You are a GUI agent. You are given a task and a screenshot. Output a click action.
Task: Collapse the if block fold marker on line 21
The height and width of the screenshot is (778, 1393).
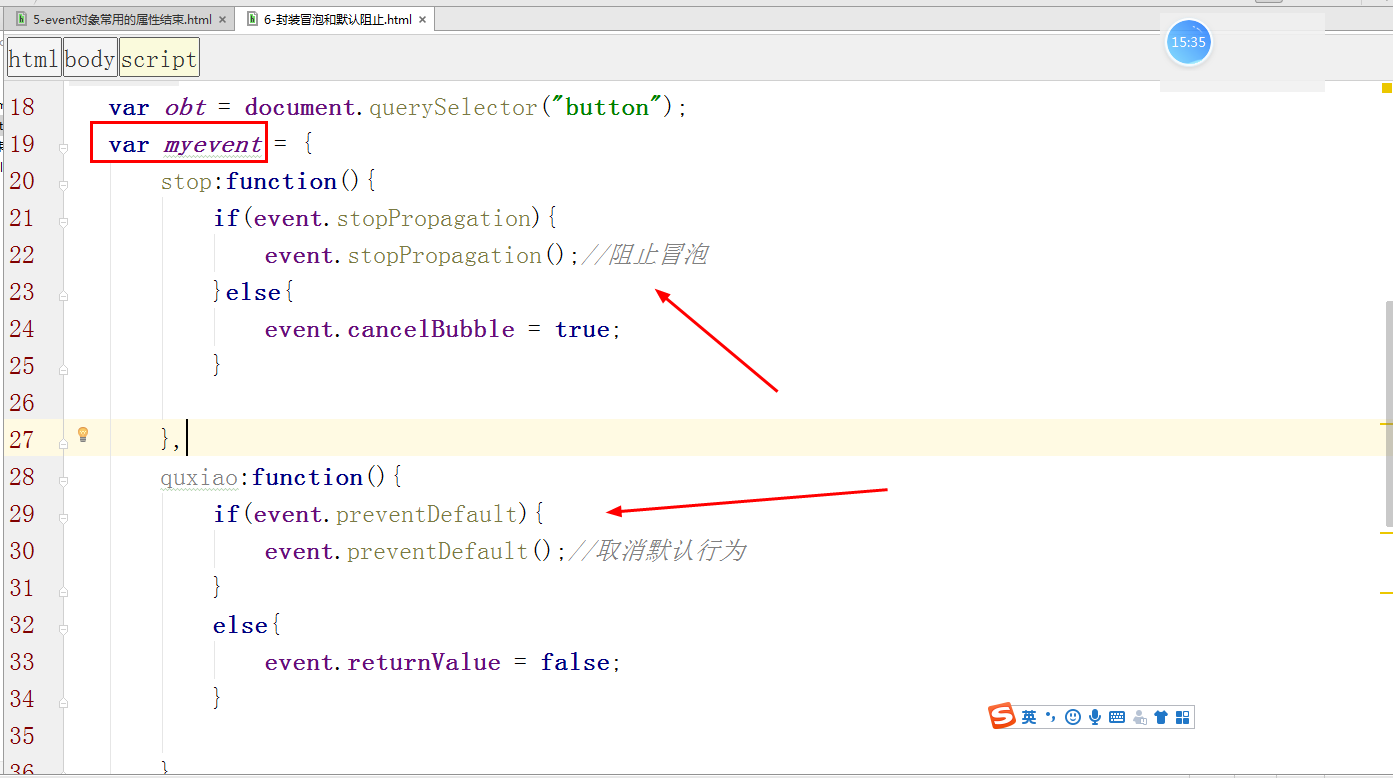click(63, 223)
